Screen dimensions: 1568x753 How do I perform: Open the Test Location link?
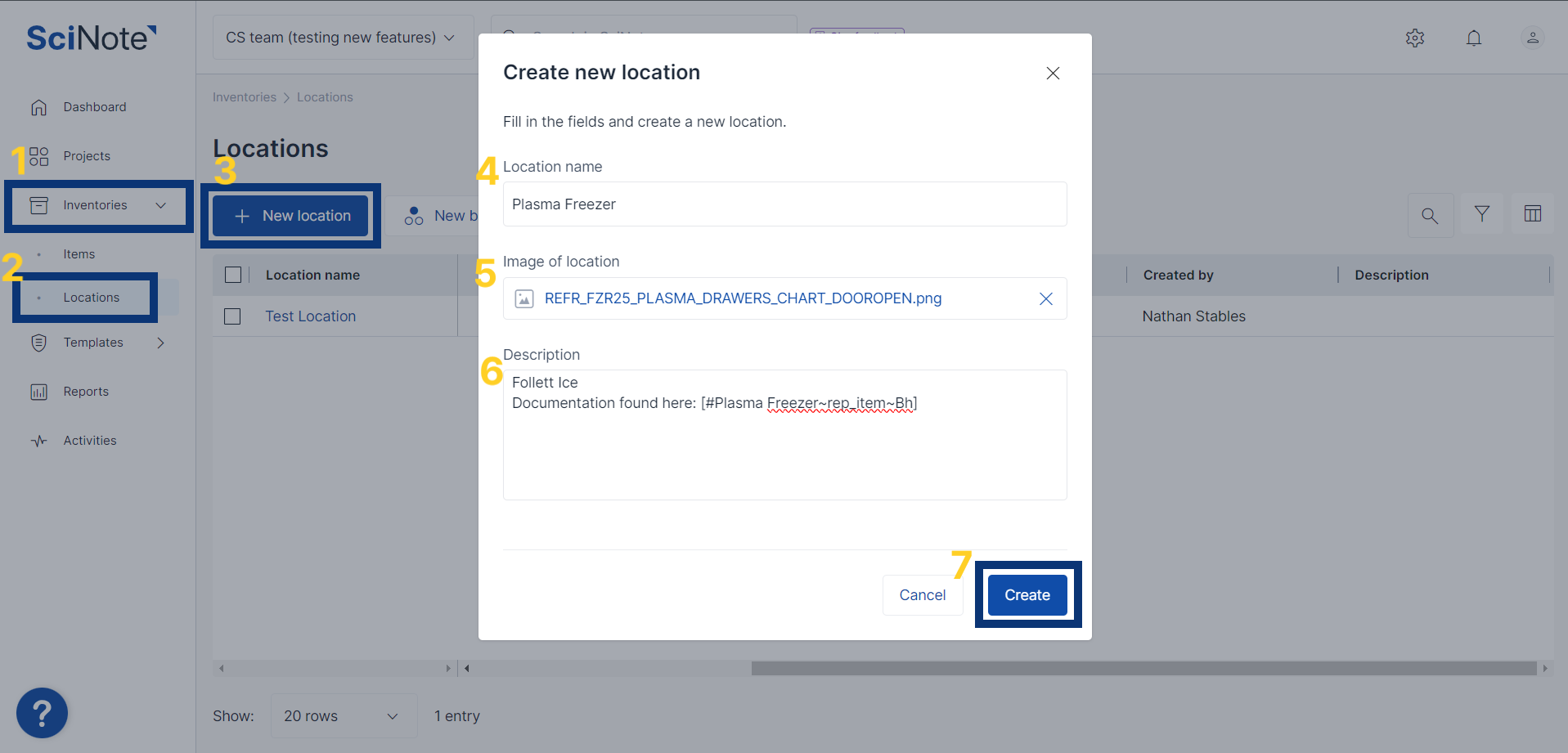tap(310, 316)
